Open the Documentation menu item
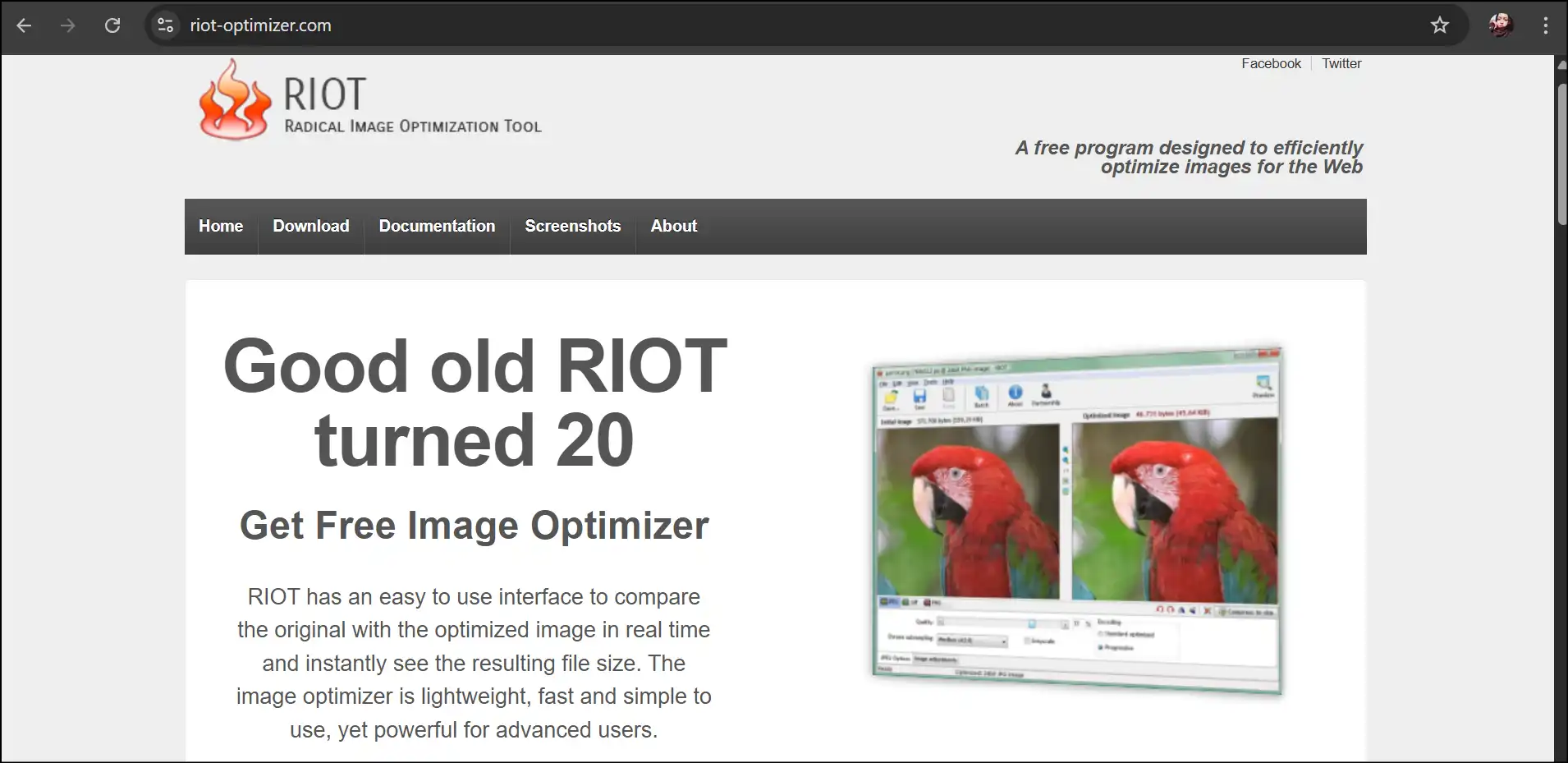This screenshot has height=763, width=1568. coord(437,226)
